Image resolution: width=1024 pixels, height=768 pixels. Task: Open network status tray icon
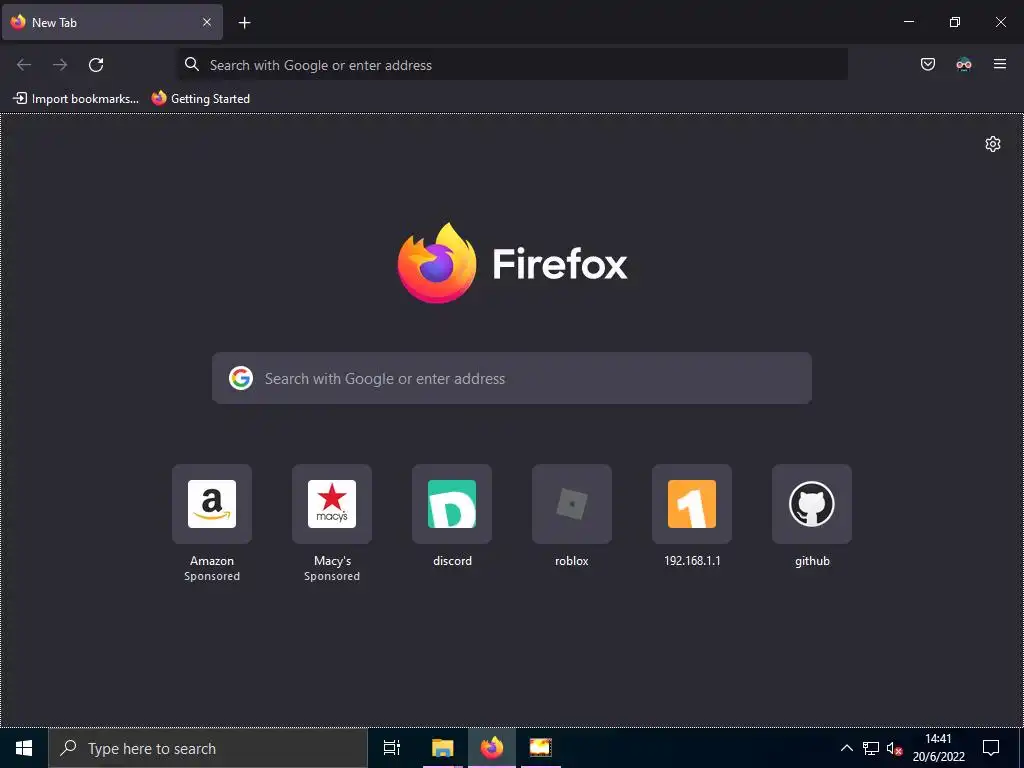pos(871,748)
